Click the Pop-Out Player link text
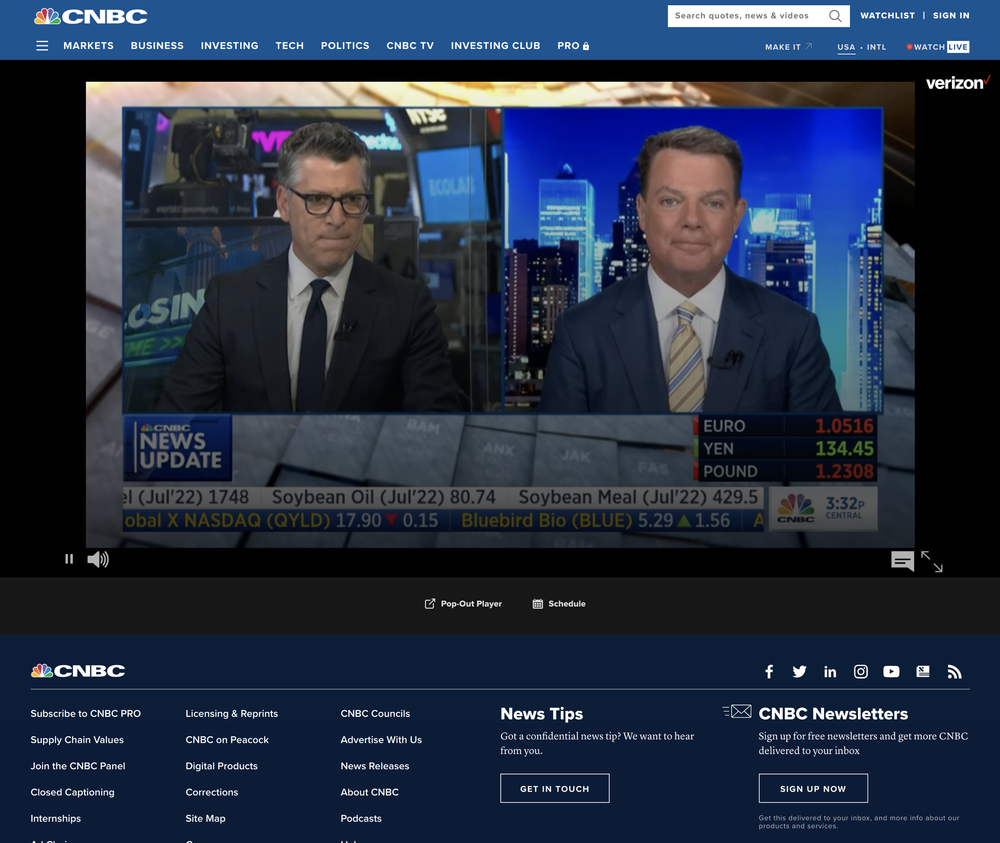Viewport: 1000px width, 843px height. pos(471,603)
